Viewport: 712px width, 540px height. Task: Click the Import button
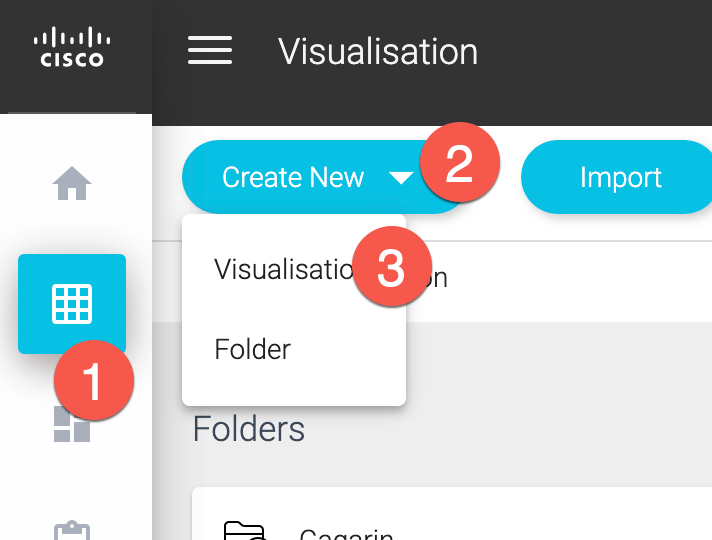(620, 178)
